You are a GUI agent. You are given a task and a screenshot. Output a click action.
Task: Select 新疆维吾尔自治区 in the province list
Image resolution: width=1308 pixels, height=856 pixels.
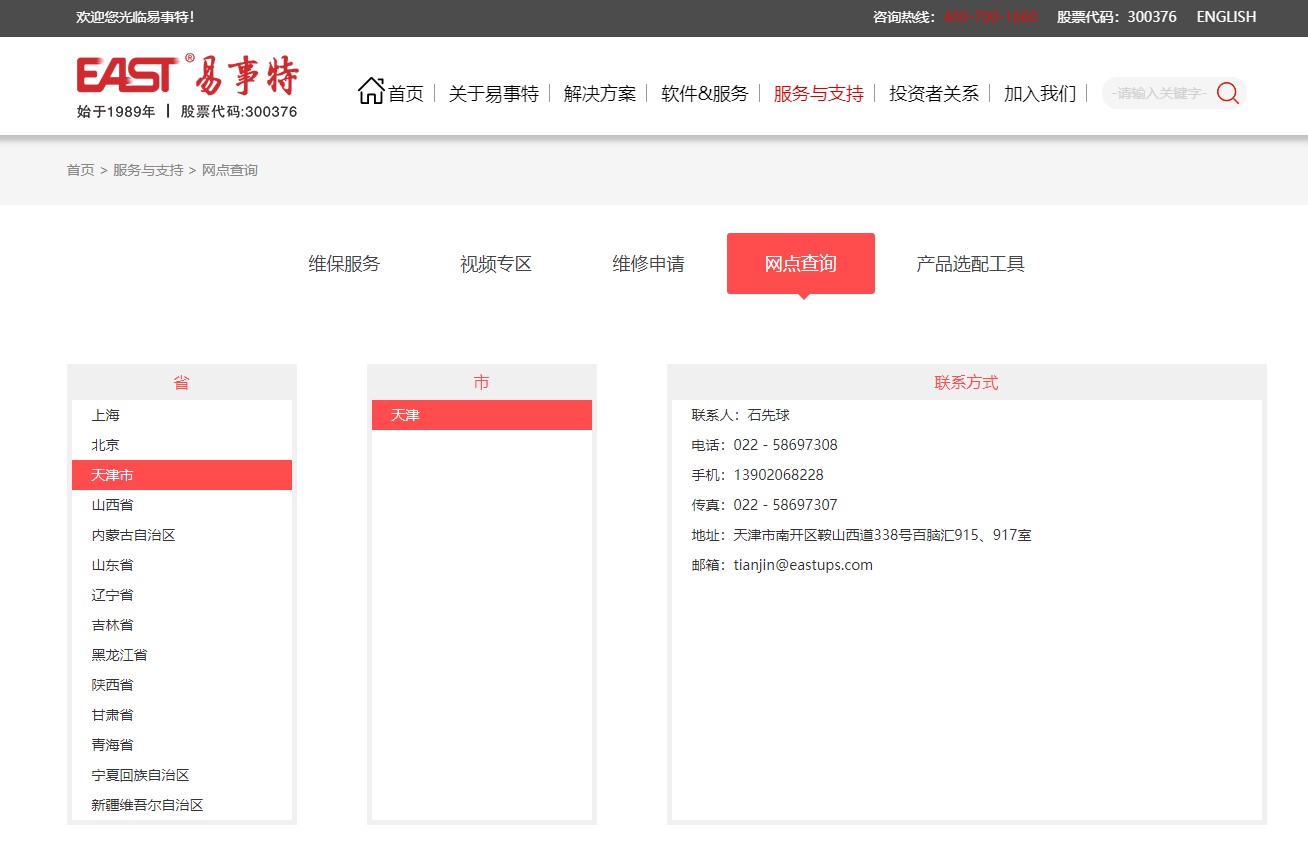[182, 805]
